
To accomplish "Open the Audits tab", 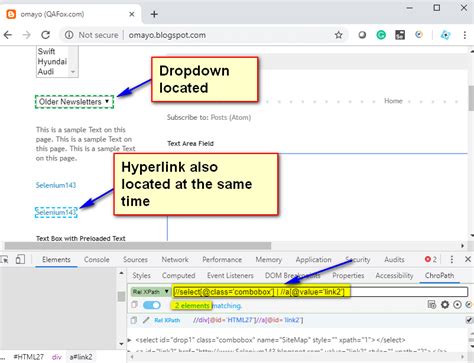I will click(x=394, y=259).
